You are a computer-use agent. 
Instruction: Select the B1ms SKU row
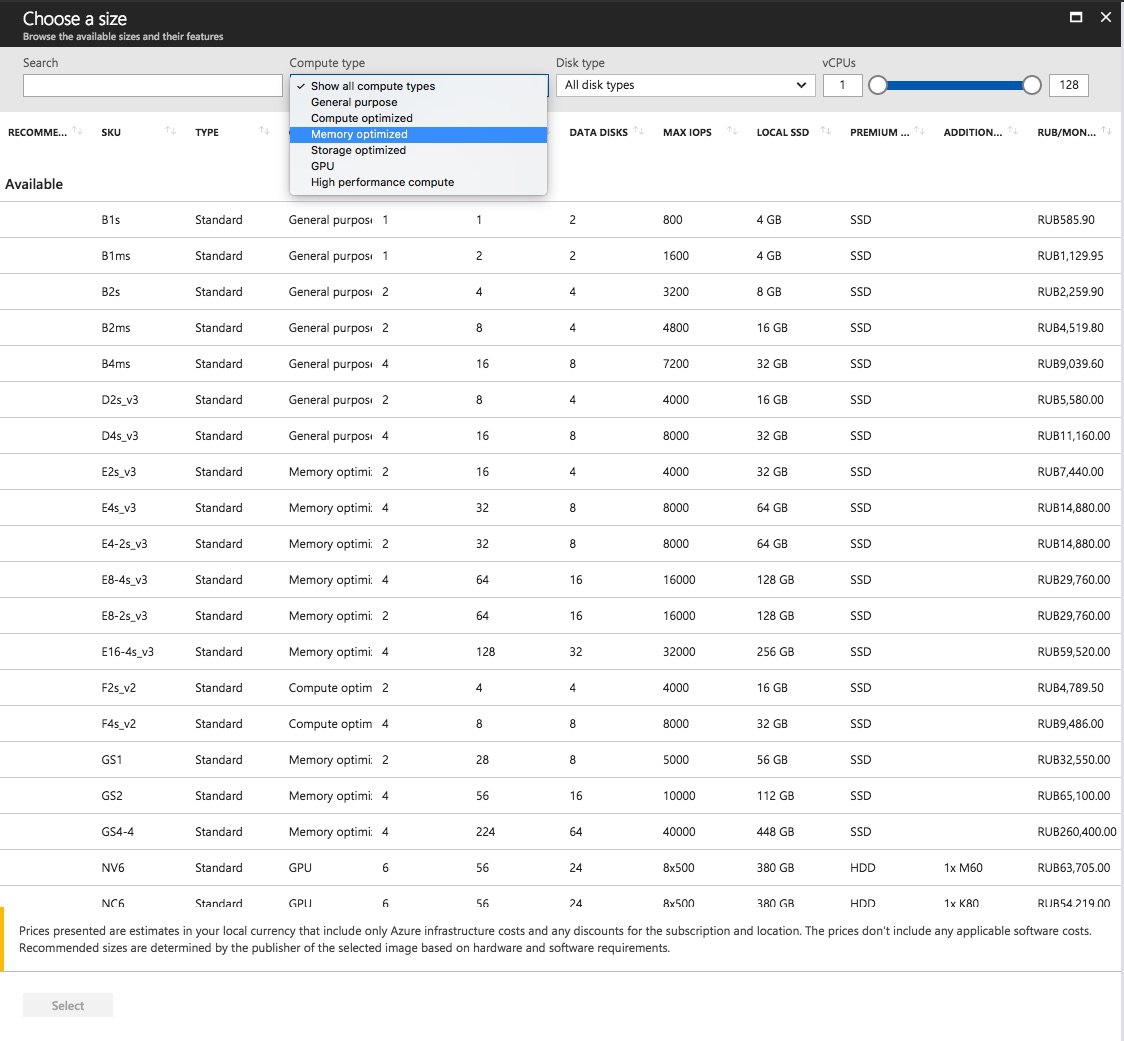point(562,255)
